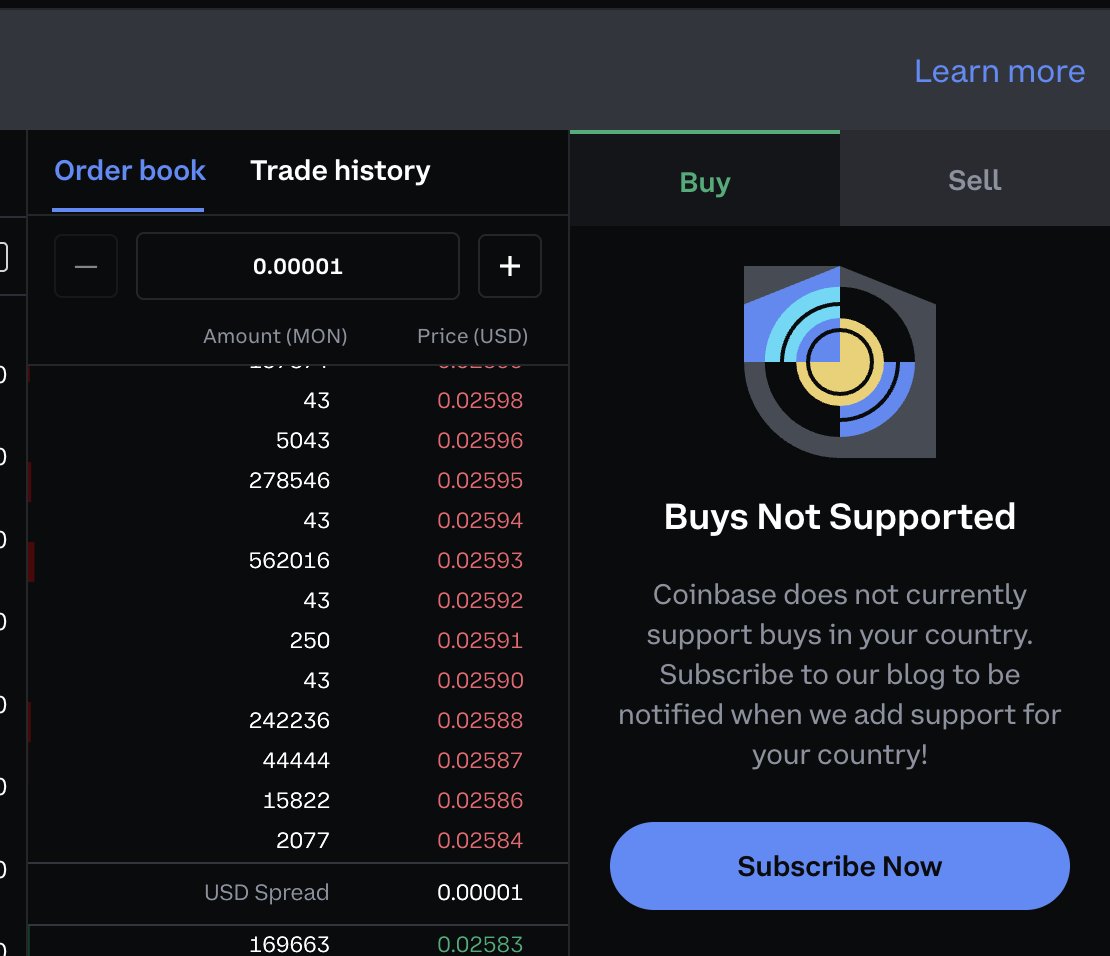Viewport: 1110px width, 956px height.
Task: Decrease order book aggregation with minus icon
Action: (x=85, y=266)
